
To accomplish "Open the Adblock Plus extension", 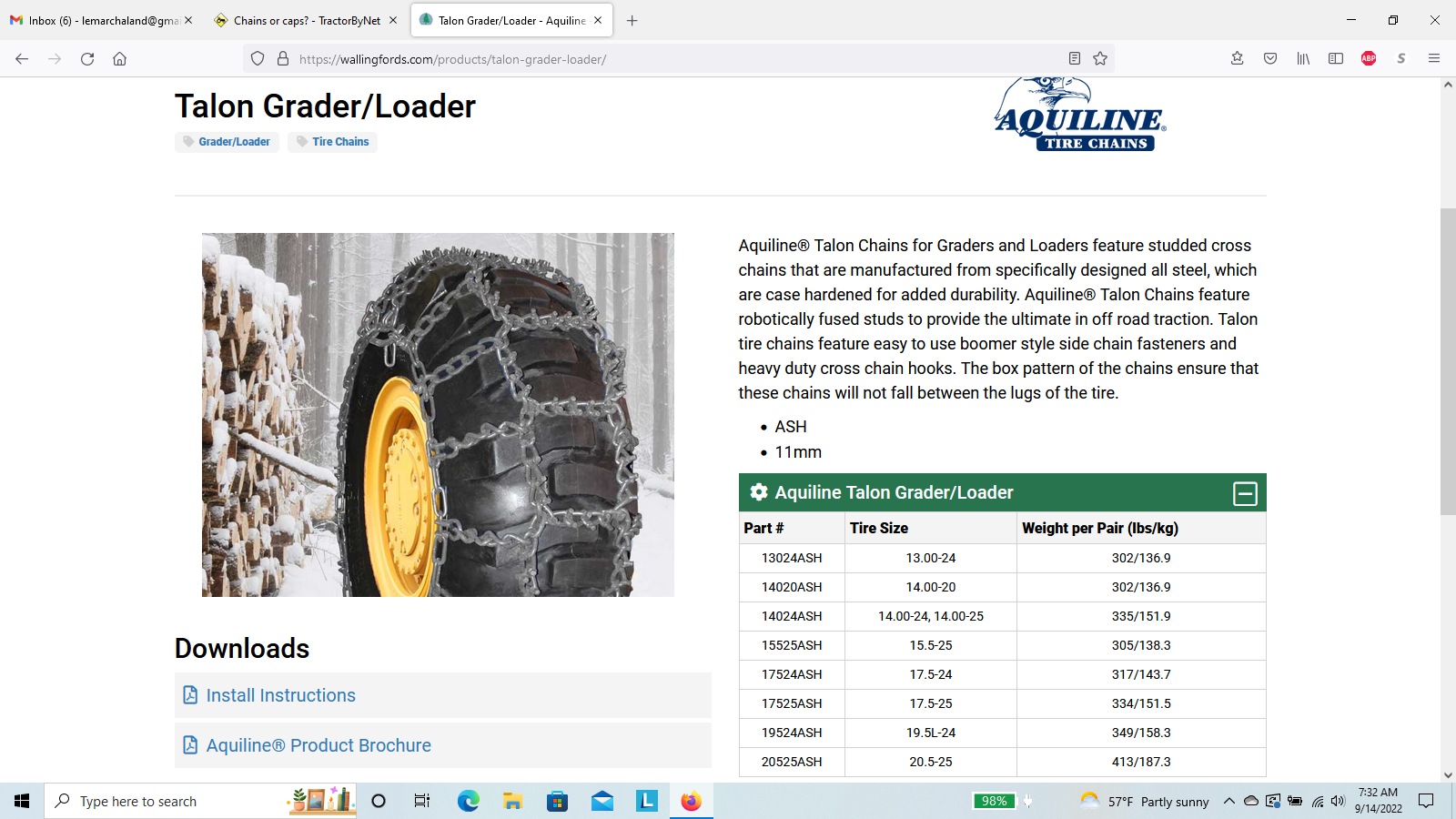I will (1369, 59).
